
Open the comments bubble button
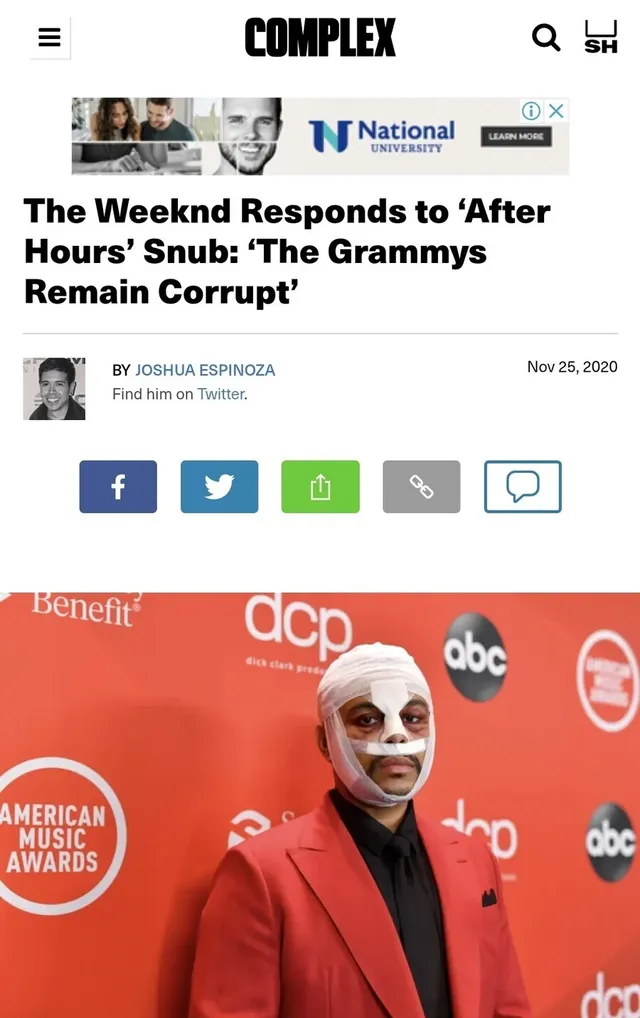(x=523, y=487)
